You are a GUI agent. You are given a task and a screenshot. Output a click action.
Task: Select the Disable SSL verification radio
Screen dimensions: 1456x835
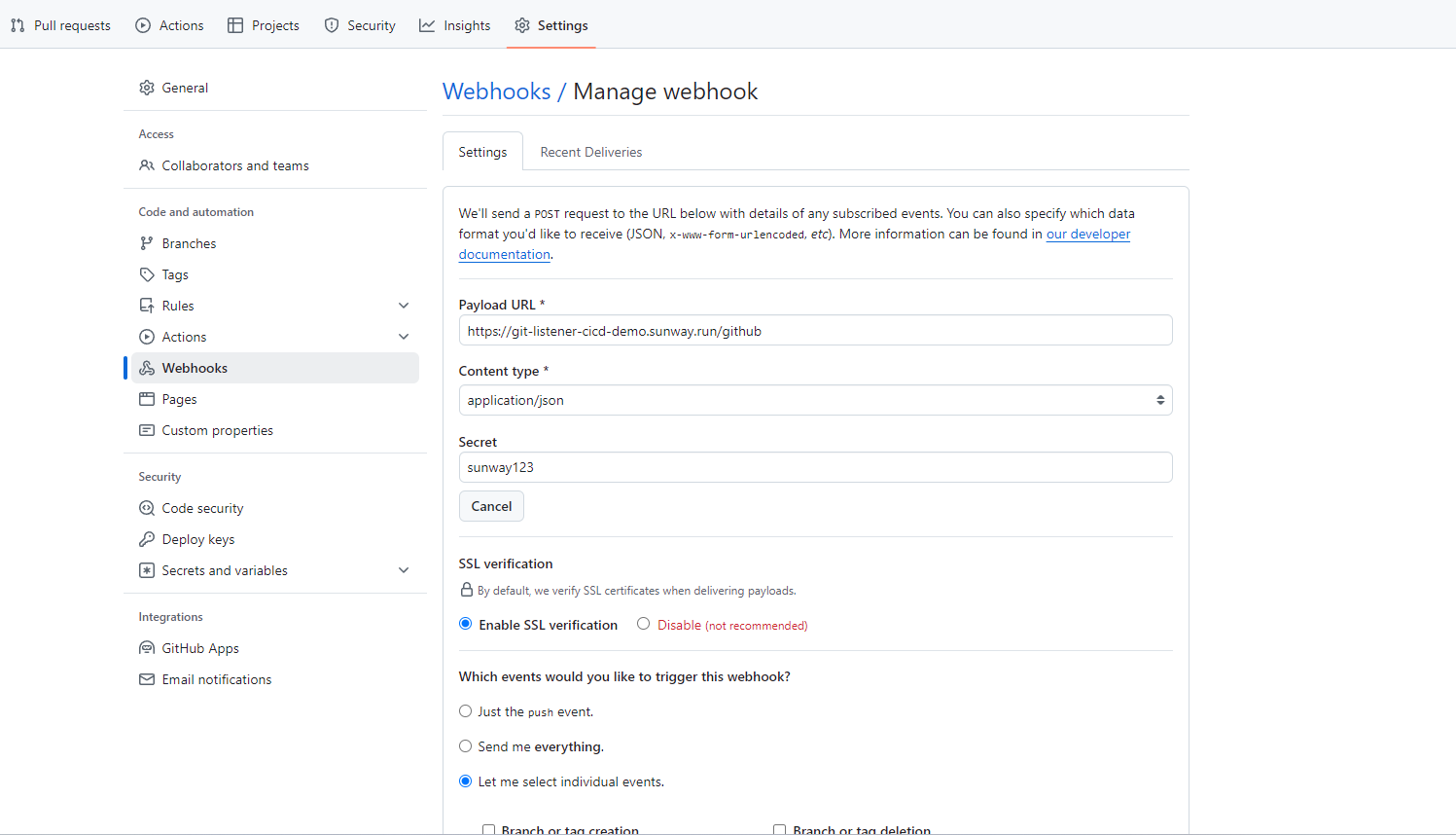tap(643, 624)
